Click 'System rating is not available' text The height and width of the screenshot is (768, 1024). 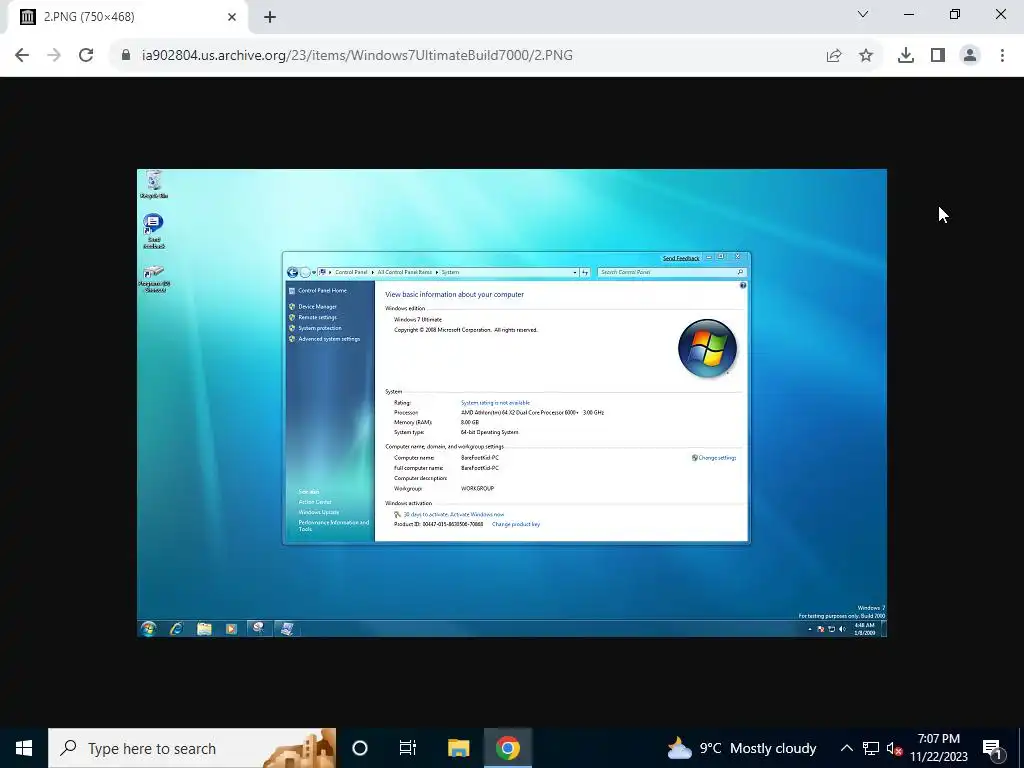coord(495,403)
